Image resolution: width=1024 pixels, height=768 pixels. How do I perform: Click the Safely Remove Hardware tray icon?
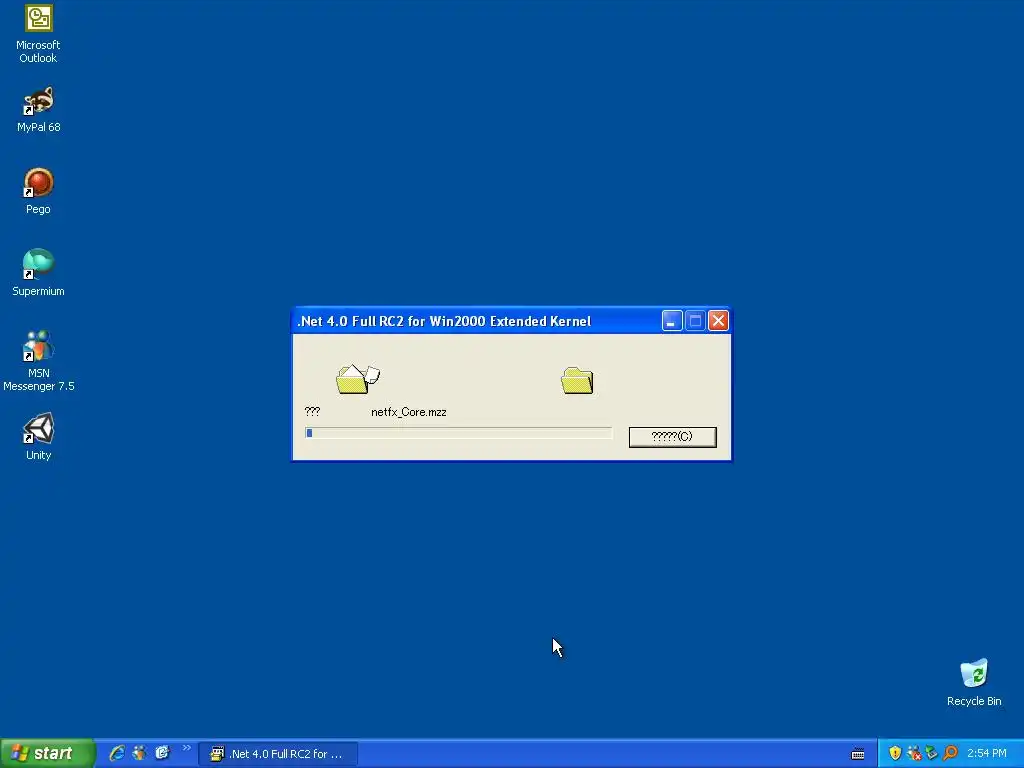(931, 753)
